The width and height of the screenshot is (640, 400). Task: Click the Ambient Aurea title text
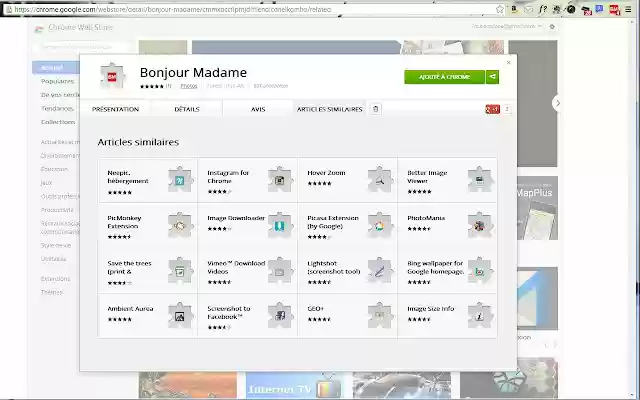(x=130, y=309)
